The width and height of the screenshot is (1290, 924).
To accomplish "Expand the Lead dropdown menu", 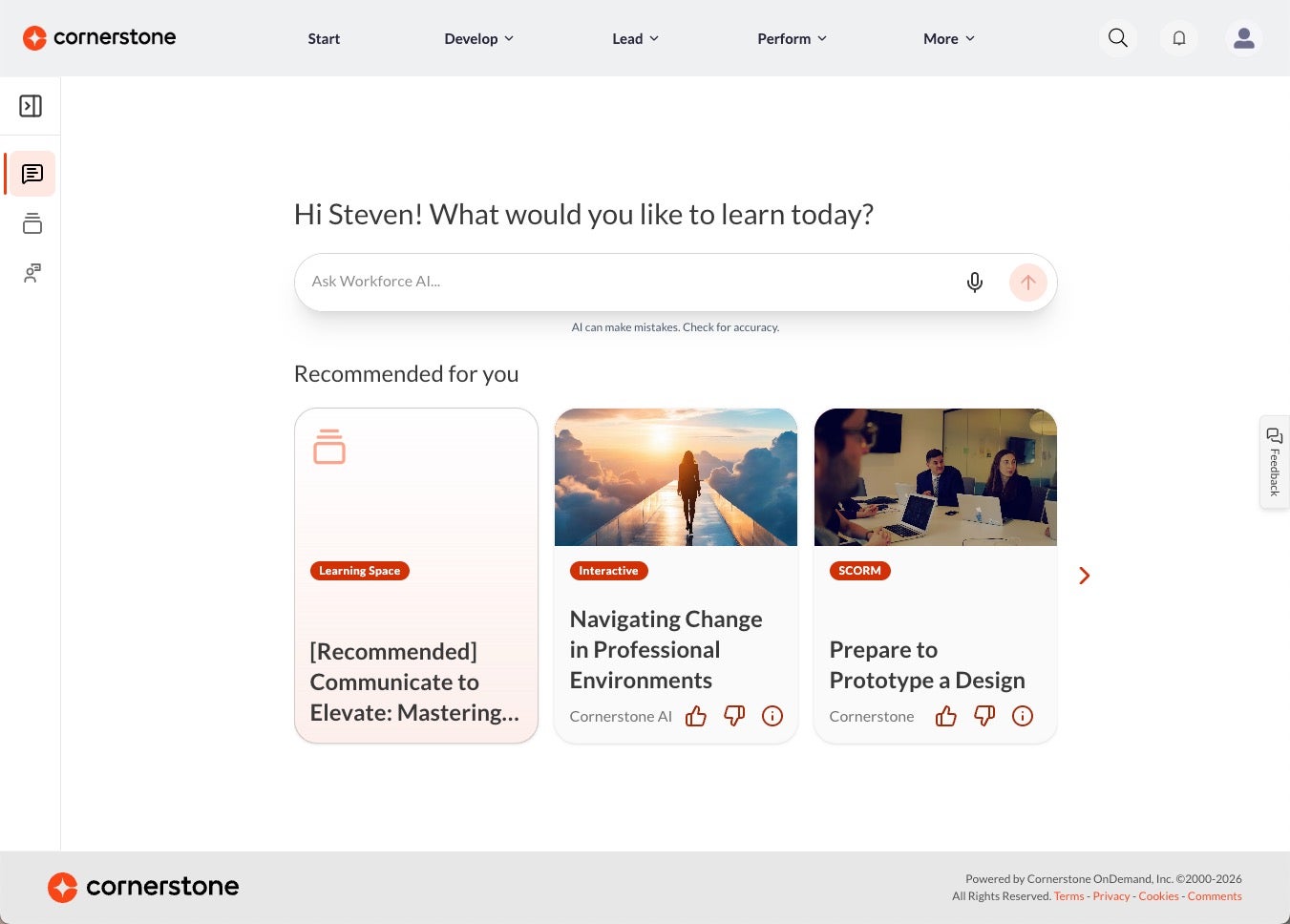I will [636, 38].
